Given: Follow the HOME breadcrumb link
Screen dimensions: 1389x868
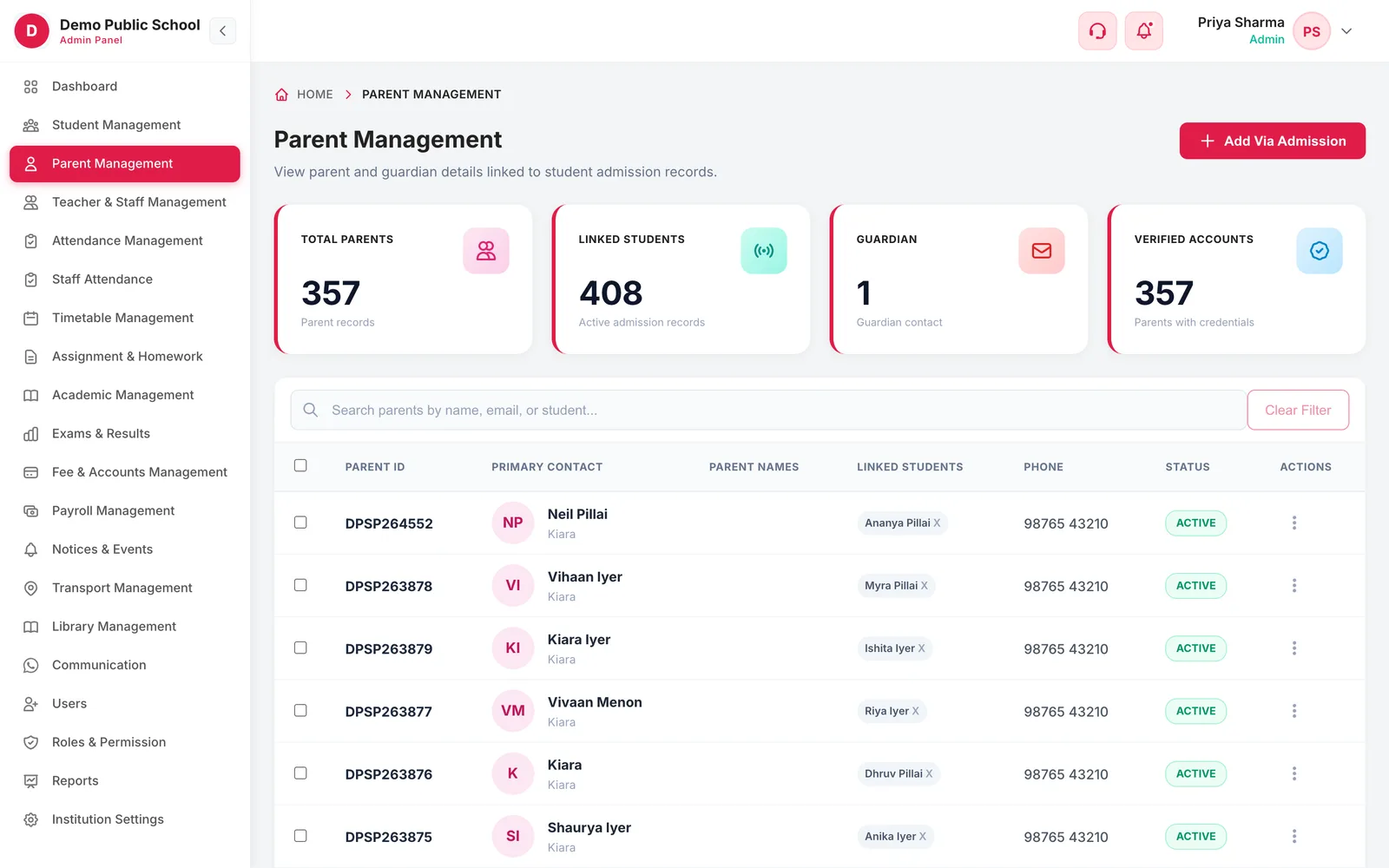Looking at the screenshot, I should [x=314, y=95].
